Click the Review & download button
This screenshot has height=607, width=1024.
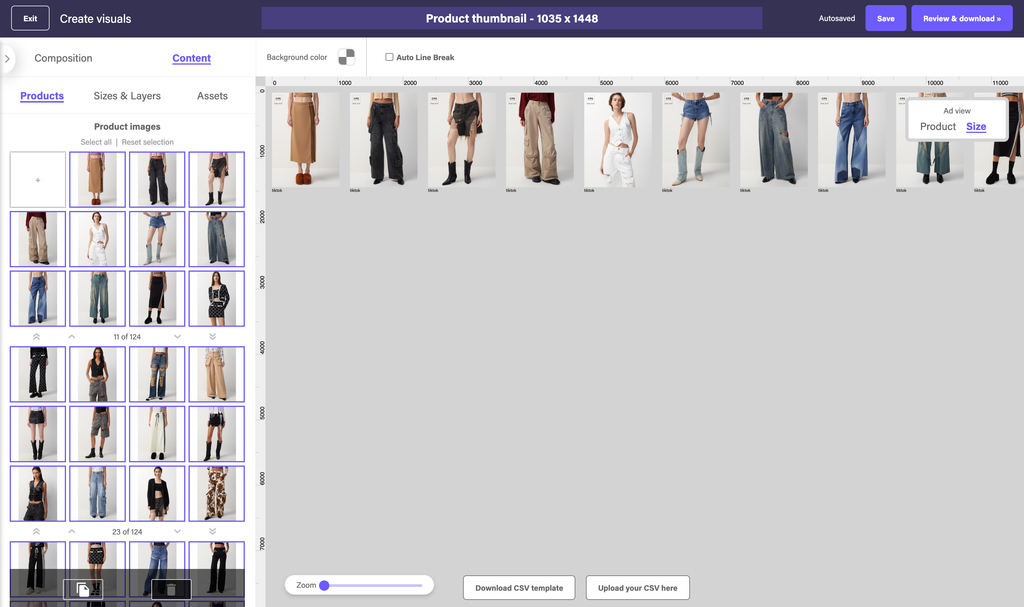click(x=961, y=18)
